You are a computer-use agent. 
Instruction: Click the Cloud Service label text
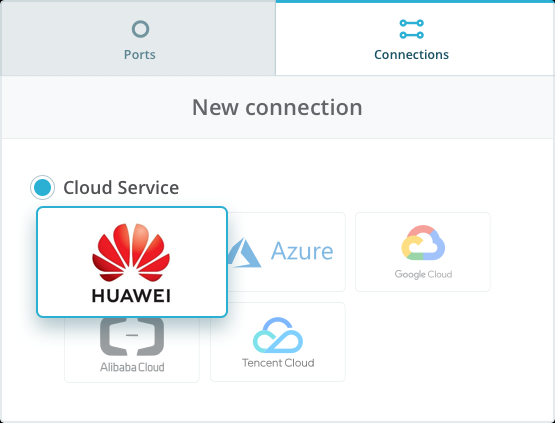121,187
